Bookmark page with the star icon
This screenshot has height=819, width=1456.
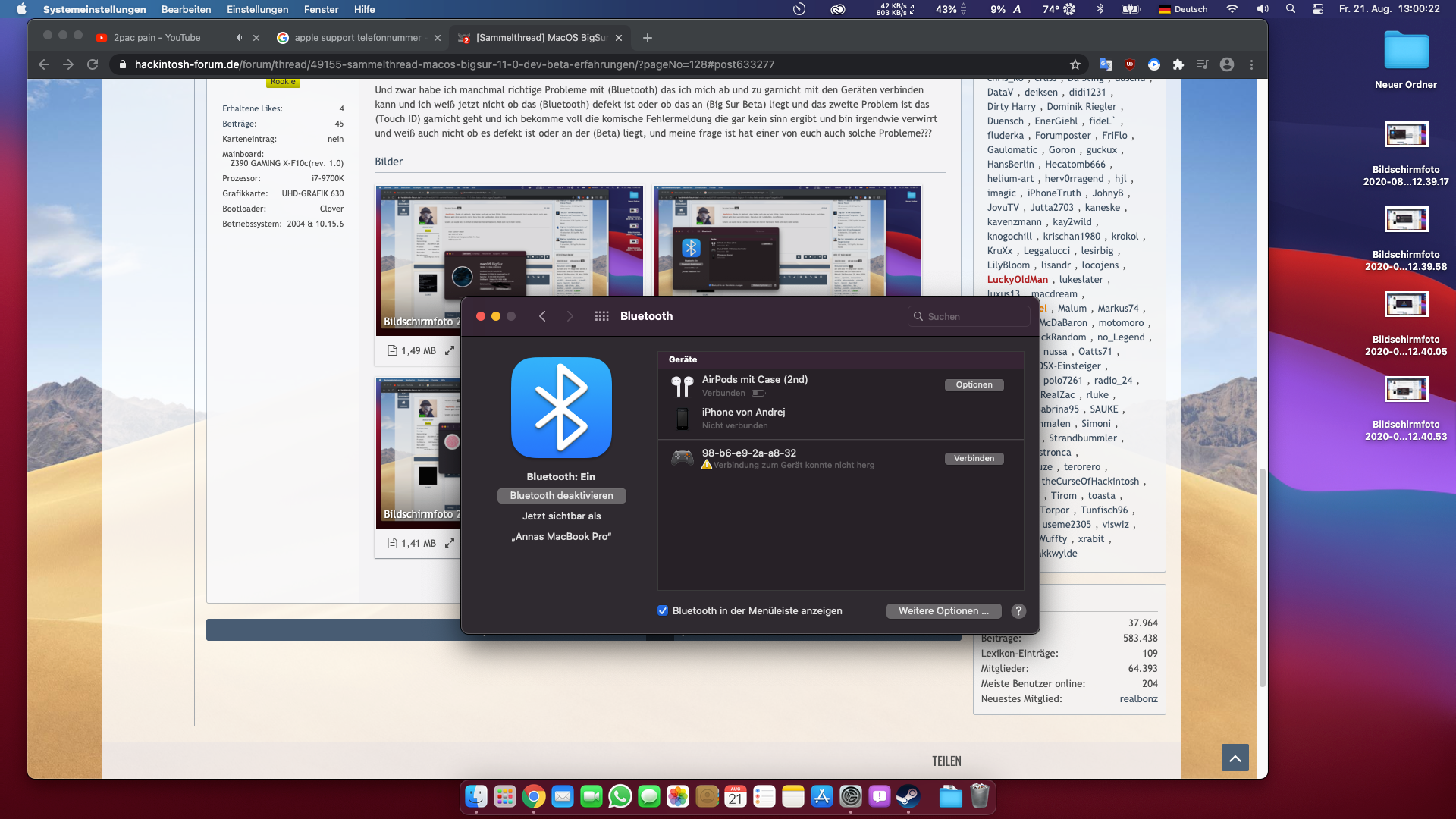(x=1075, y=64)
